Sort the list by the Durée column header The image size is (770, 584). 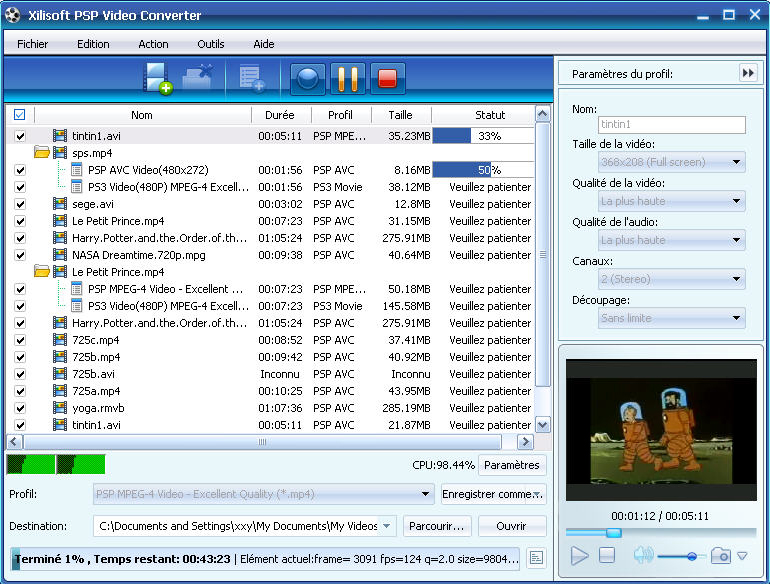[x=281, y=115]
